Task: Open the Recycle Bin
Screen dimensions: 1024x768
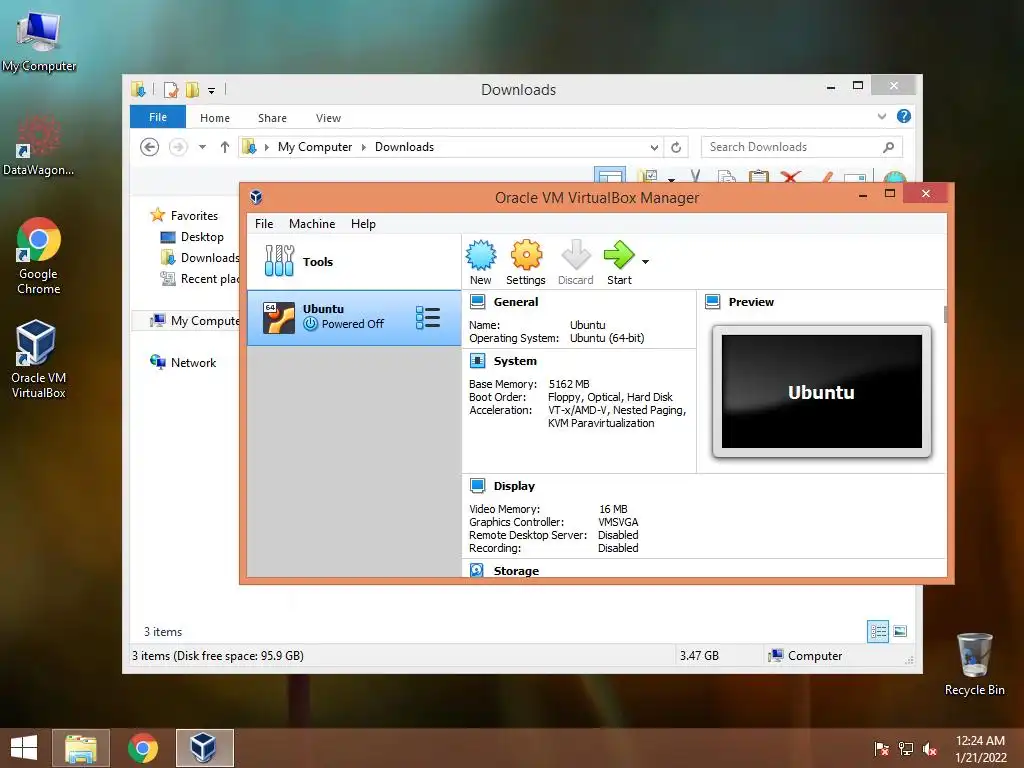Action: tap(974, 664)
